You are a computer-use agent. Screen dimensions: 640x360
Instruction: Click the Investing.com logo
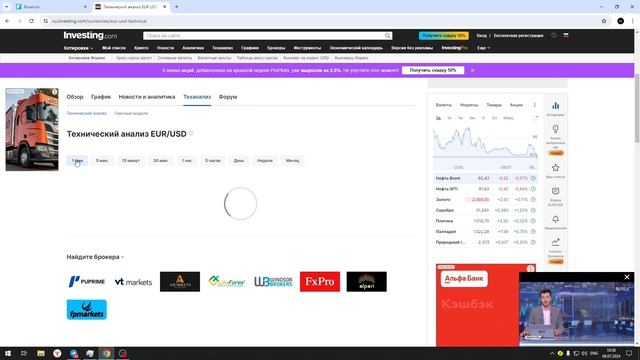pyautogui.click(x=90, y=36)
